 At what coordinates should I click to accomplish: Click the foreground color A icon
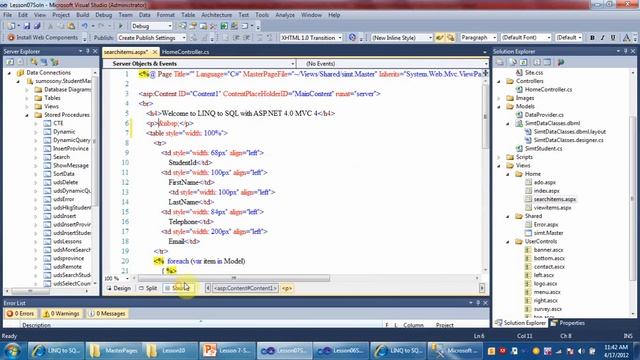pos(626,38)
